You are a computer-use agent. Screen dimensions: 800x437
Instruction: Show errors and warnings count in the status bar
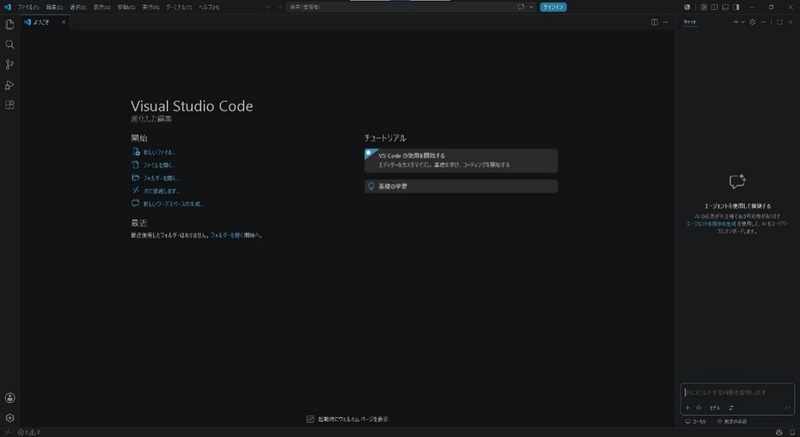point(29,432)
